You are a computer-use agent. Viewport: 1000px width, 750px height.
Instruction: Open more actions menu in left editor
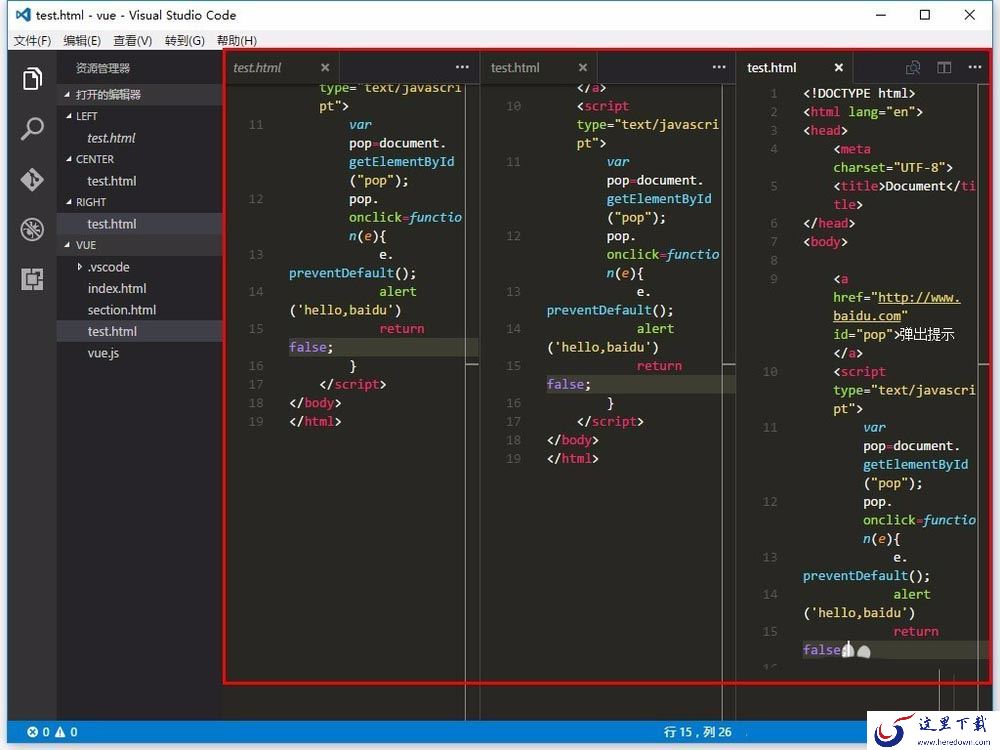coord(462,67)
